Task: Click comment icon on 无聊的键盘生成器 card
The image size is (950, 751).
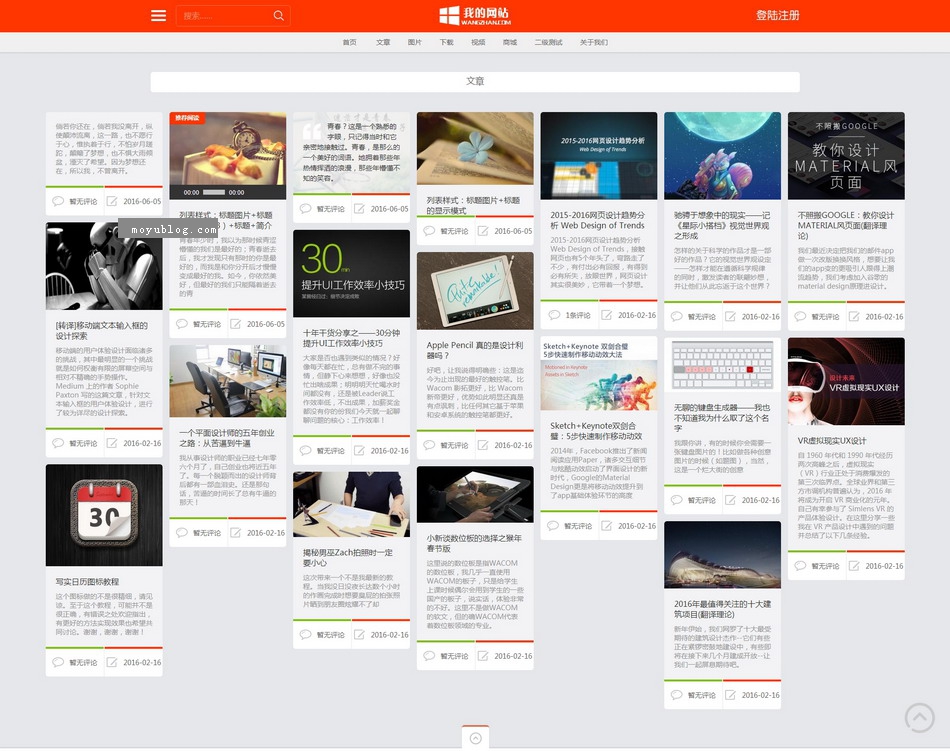Action: (x=677, y=500)
